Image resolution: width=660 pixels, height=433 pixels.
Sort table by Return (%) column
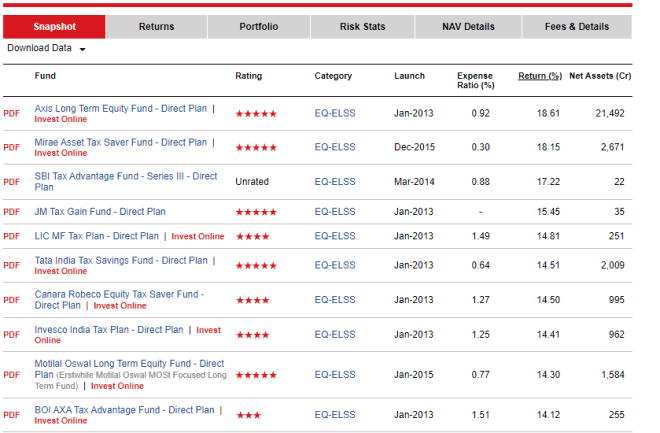click(539, 76)
